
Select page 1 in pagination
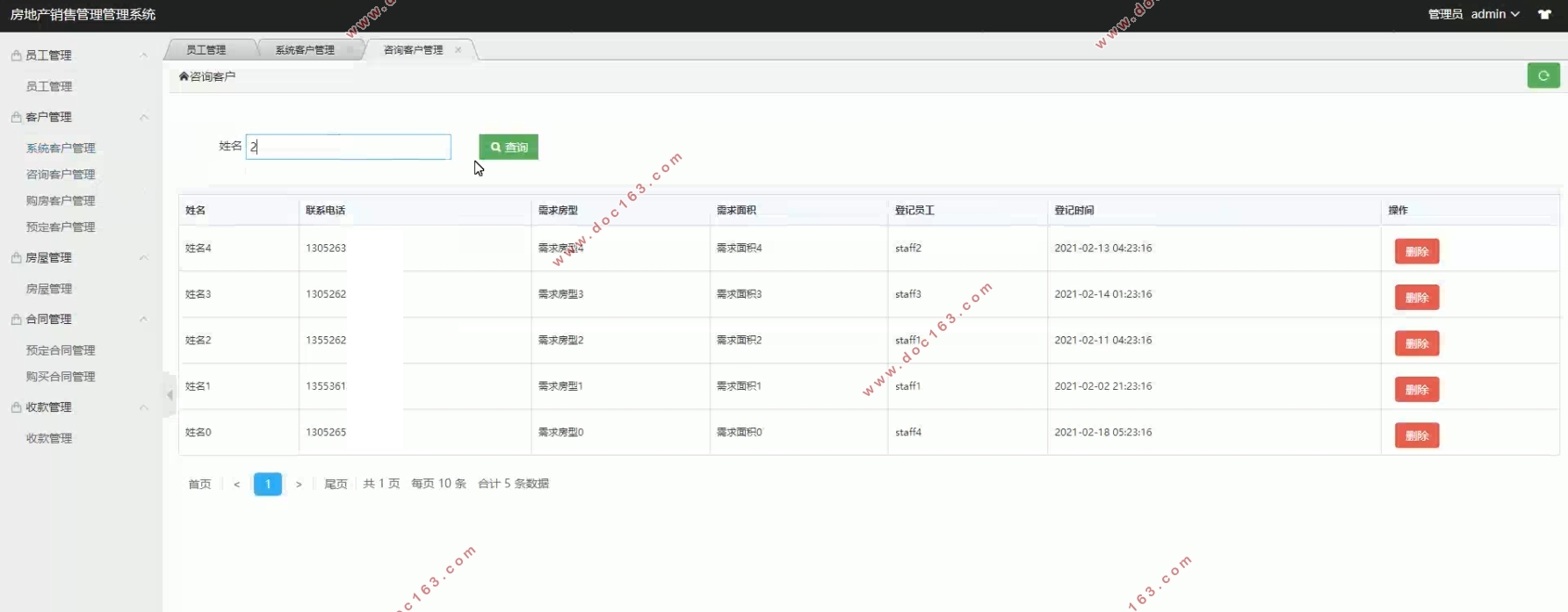(x=268, y=484)
